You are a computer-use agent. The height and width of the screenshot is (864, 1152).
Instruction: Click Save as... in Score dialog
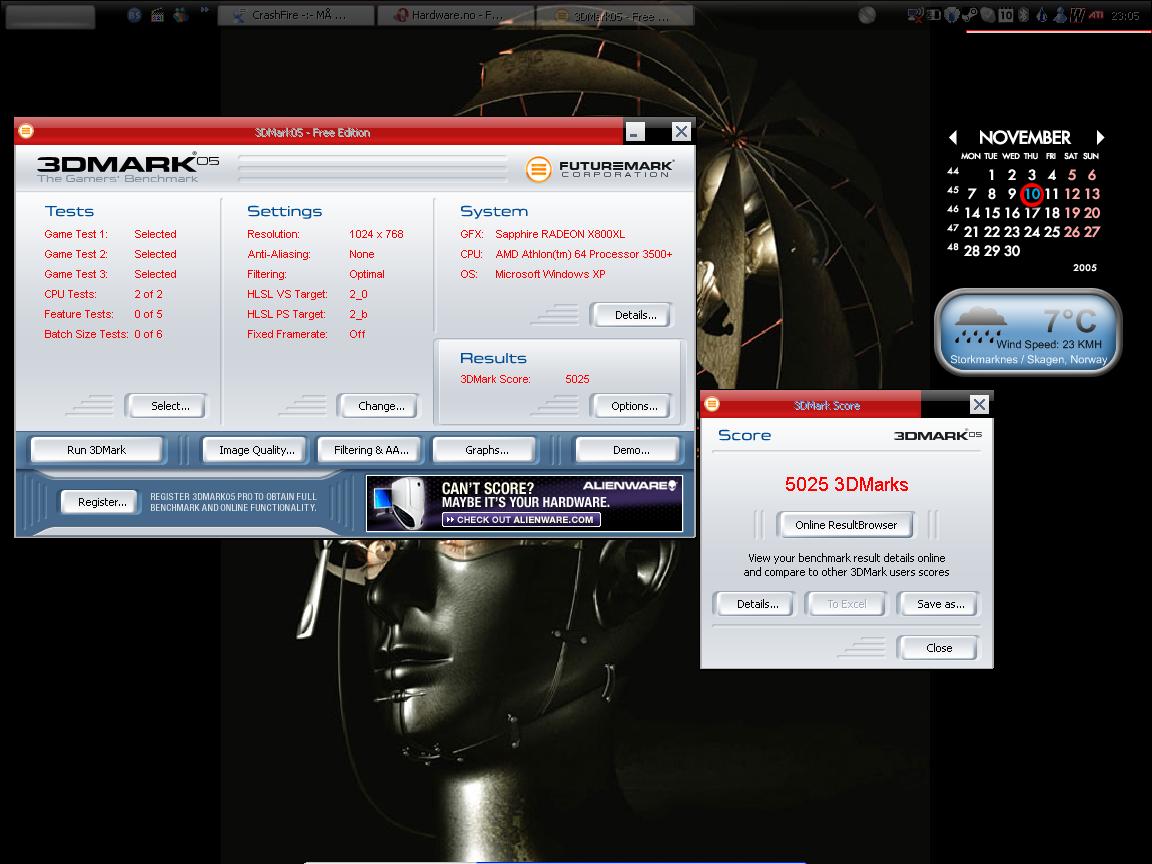coord(938,604)
